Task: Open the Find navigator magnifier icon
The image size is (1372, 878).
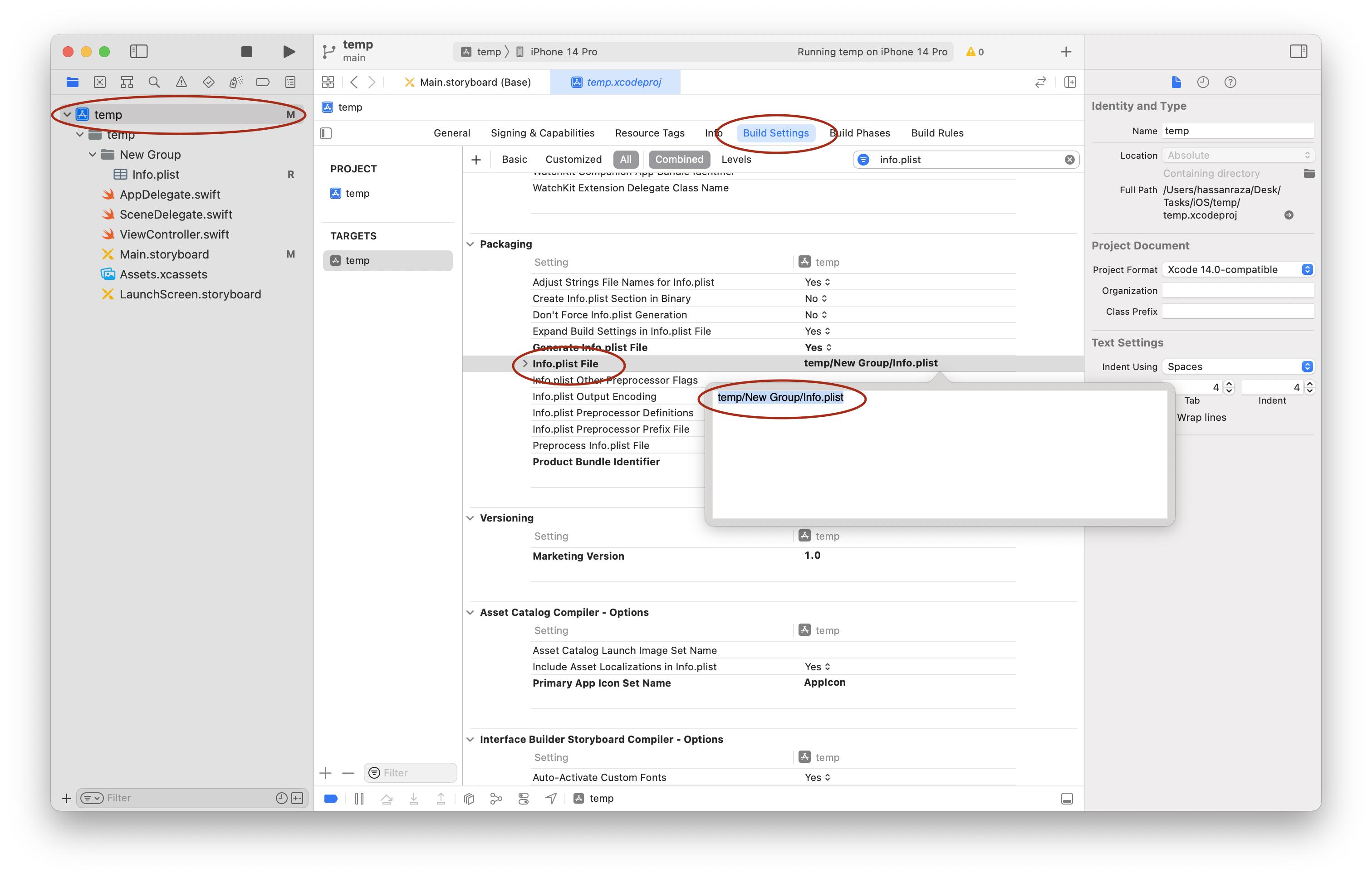Action: click(x=154, y=82)
